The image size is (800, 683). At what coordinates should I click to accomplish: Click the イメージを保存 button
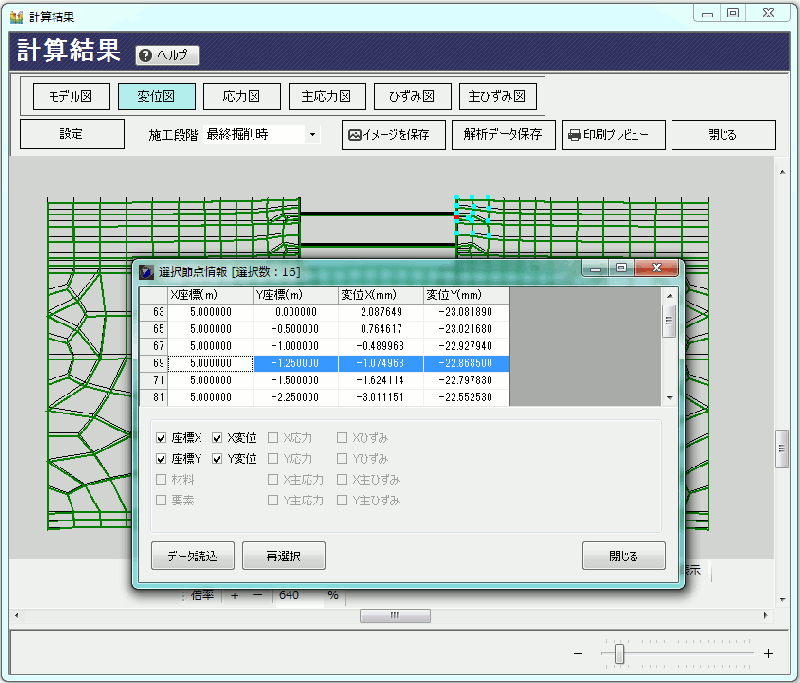(x=393, y=135)
